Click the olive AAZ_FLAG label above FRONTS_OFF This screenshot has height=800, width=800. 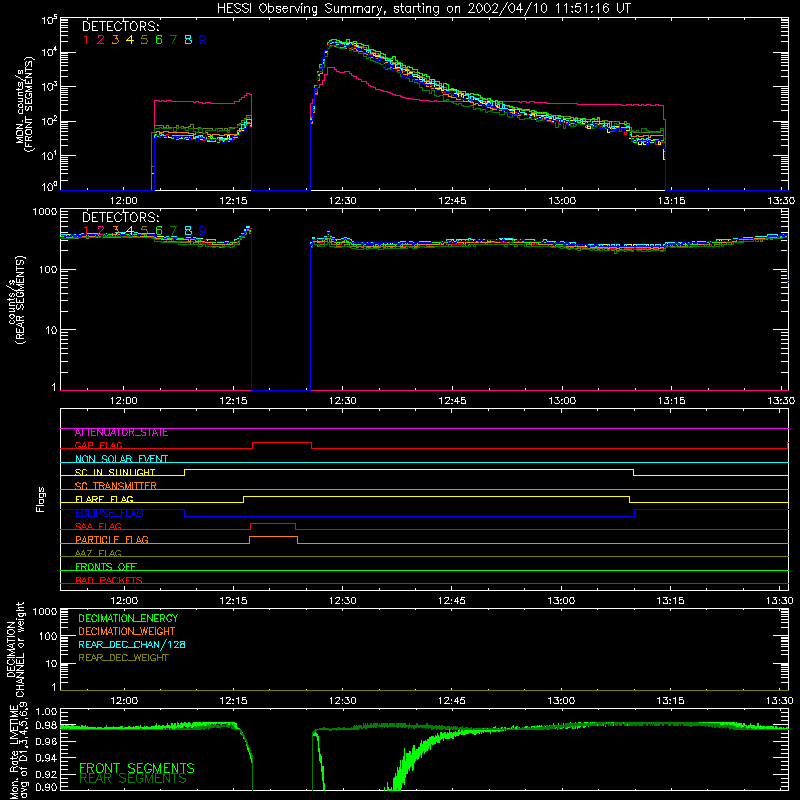(98, 554)
